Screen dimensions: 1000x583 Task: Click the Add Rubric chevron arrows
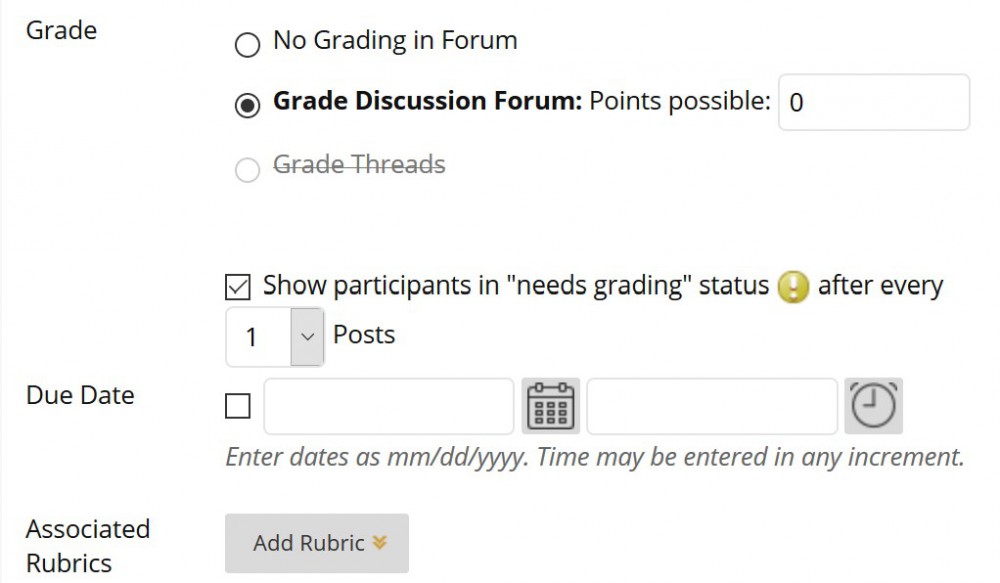pos(378,543)
